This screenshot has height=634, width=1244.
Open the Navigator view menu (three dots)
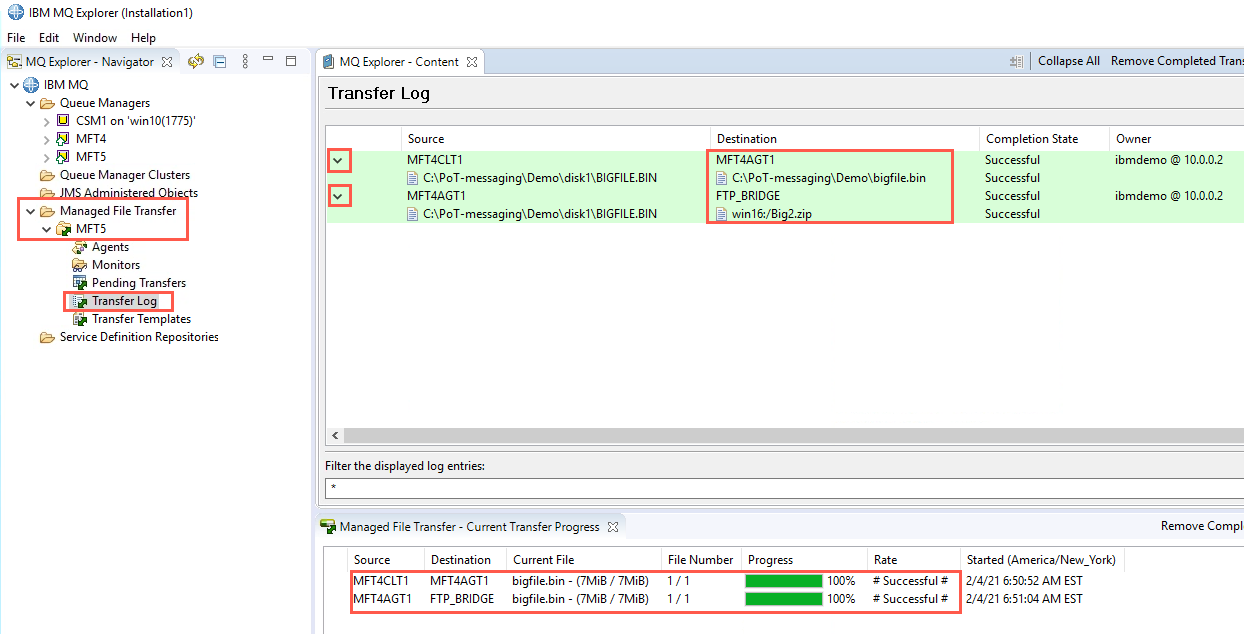245,61
